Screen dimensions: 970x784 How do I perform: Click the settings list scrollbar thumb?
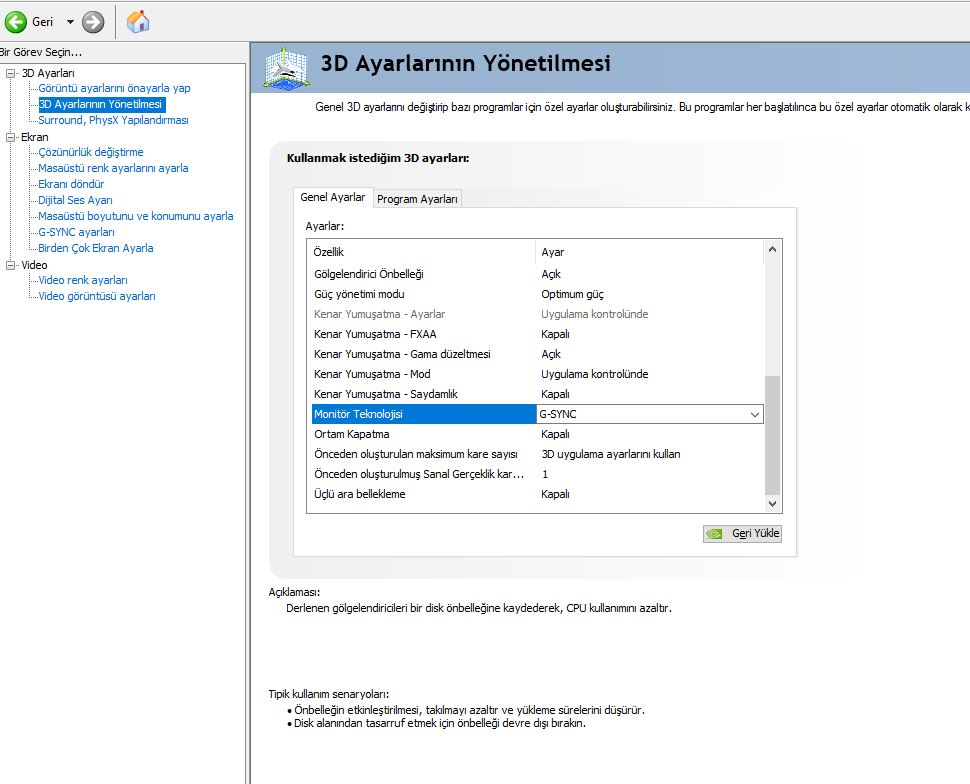(x=772, y=434)
